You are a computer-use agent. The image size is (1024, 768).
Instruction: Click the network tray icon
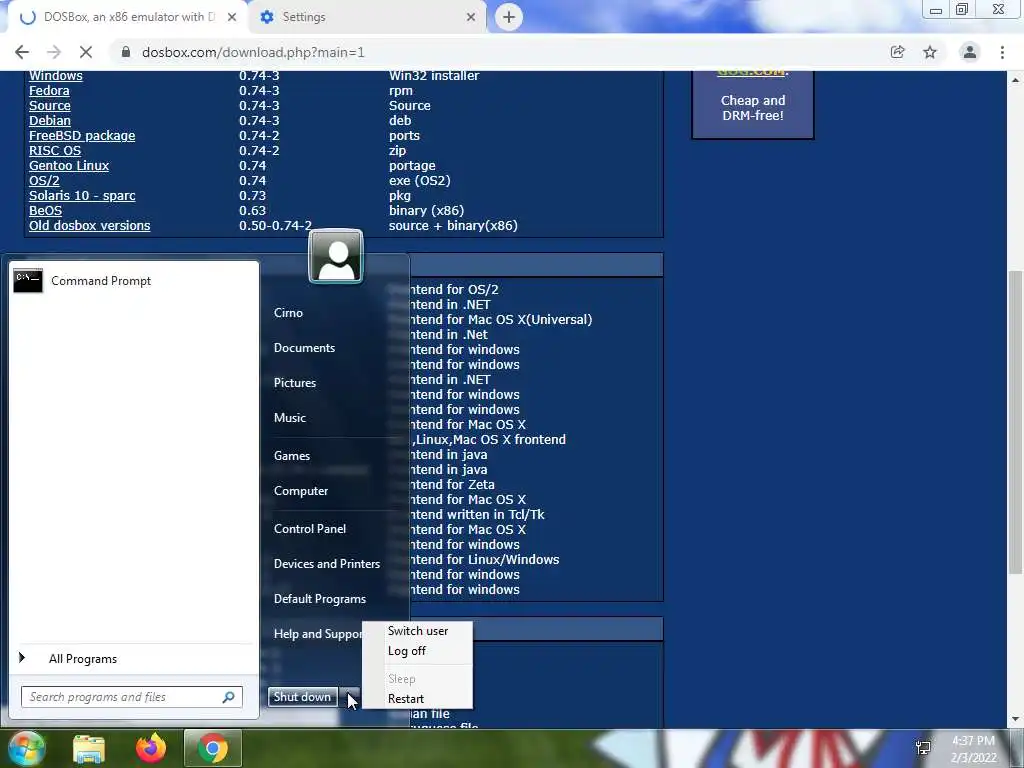pos(923,748)
